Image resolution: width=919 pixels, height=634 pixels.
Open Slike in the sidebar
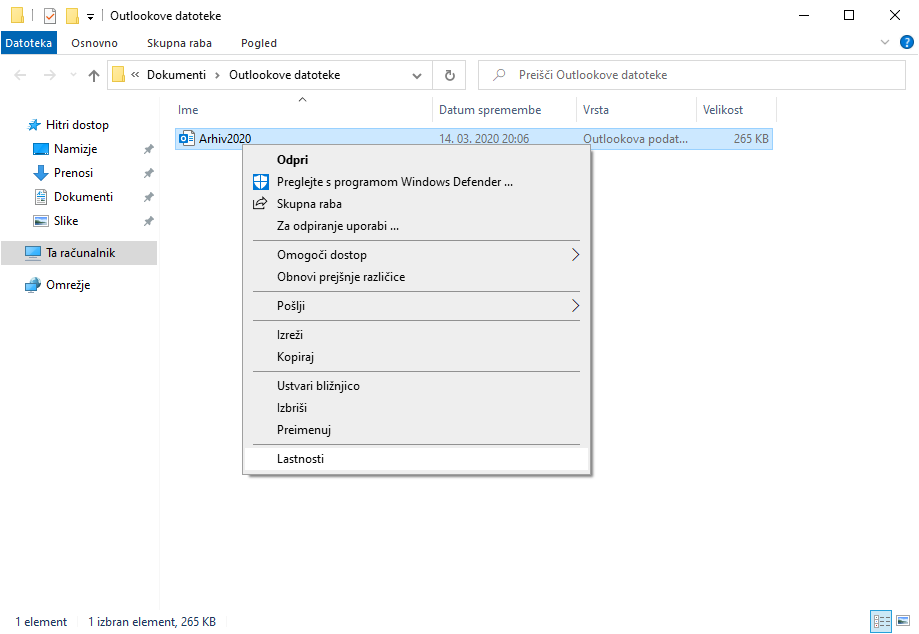click(66, 221)
